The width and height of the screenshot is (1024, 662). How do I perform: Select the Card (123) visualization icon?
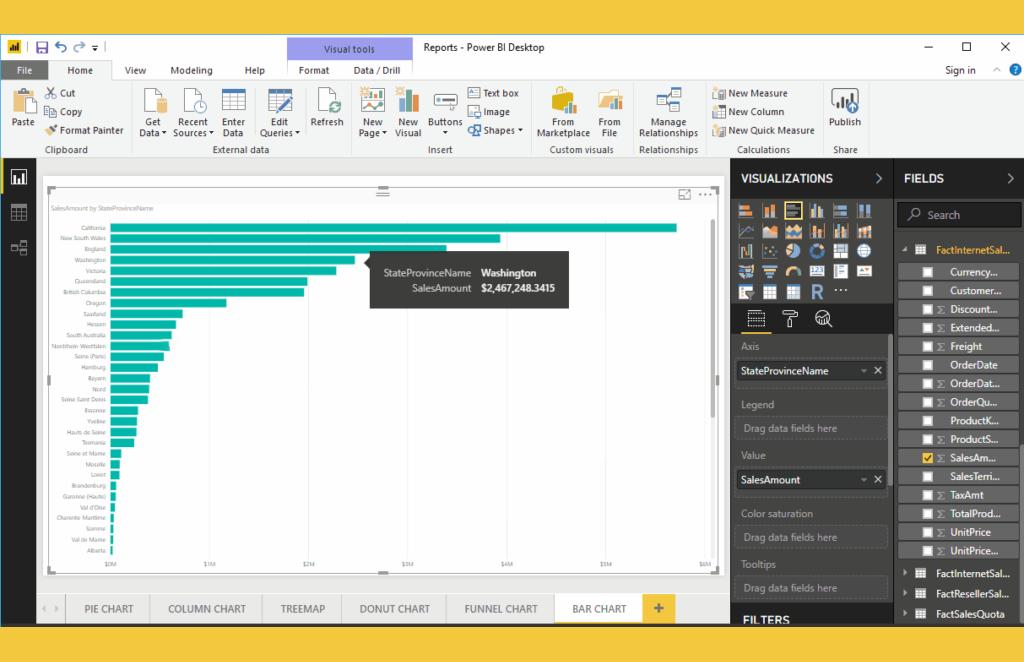[x=816, y=272]
